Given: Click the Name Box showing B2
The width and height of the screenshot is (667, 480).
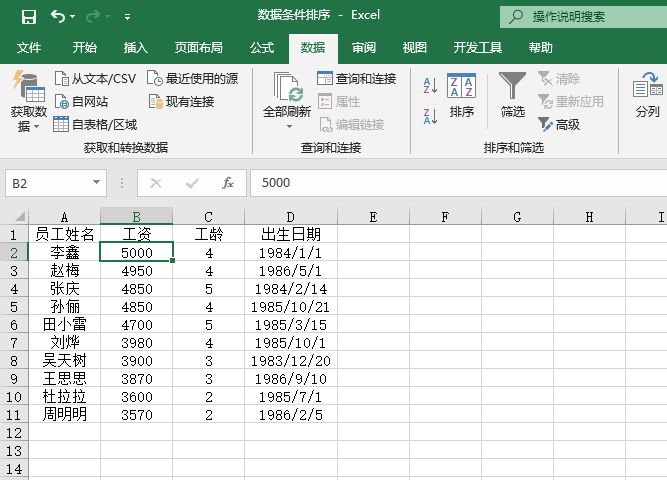Looking at the screenshot, I should tap(56, 183).
